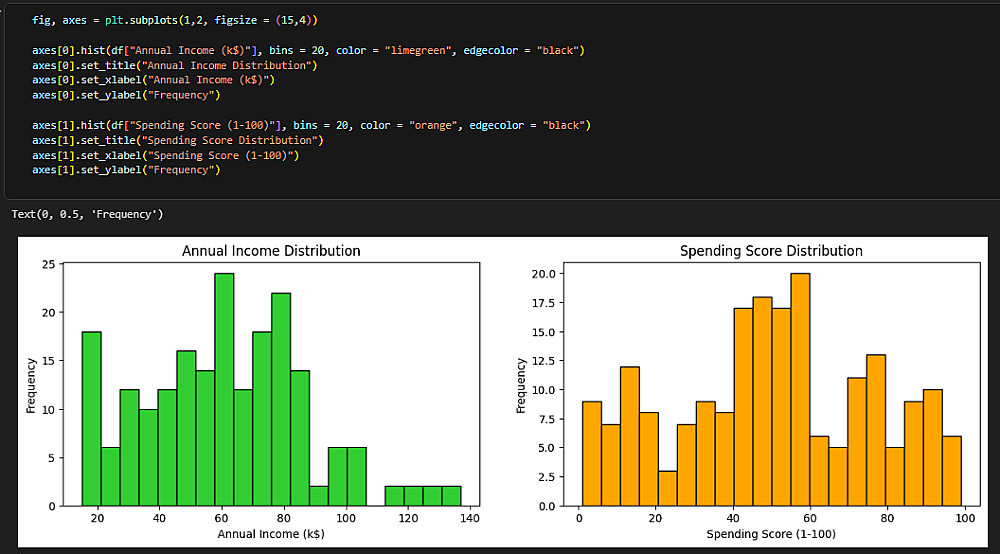Click the tallest orange bar in spending histogram
This screenshot has width=1000, height=554.
tap(799, 390)
